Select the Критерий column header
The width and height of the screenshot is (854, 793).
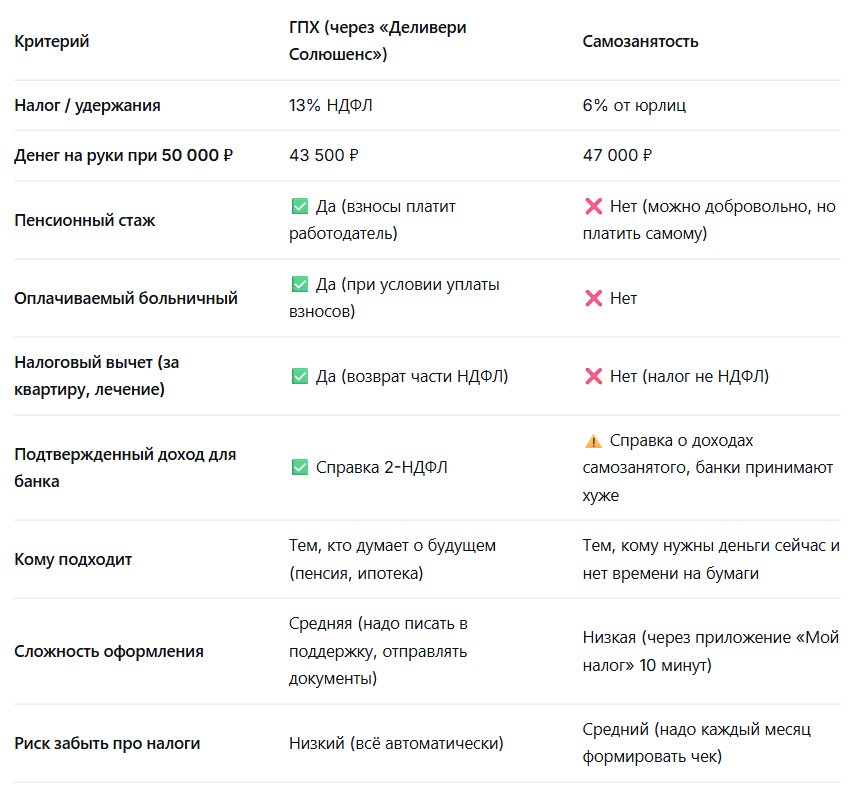tap(52, 41)
